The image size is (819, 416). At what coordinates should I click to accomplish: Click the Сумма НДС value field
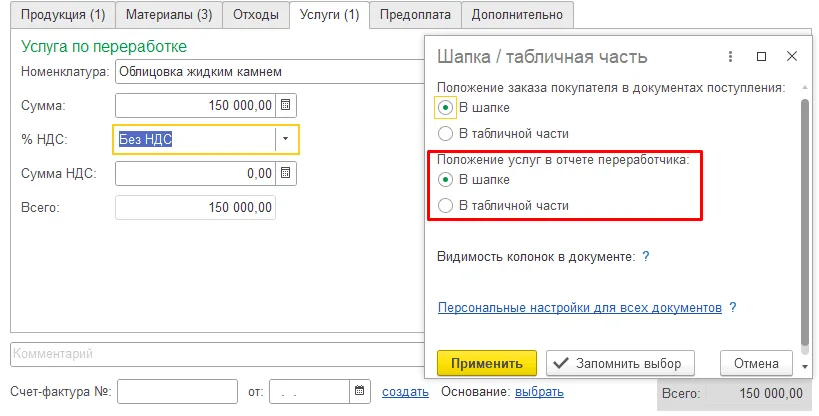pyautogui.click(x=196, y=173)
